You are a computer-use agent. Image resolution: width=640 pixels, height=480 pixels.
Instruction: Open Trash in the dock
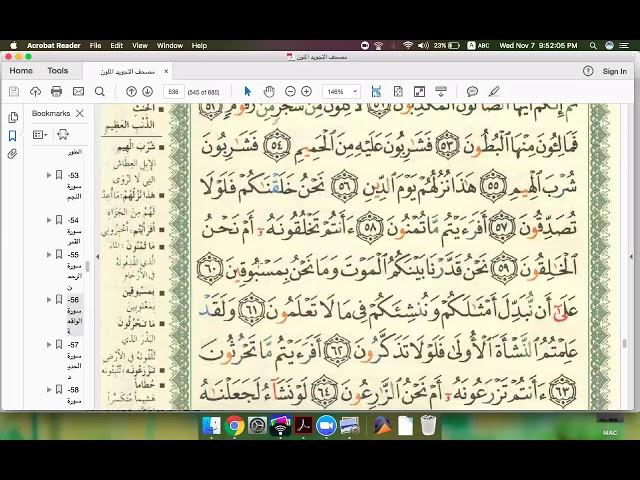coord(428,426)
